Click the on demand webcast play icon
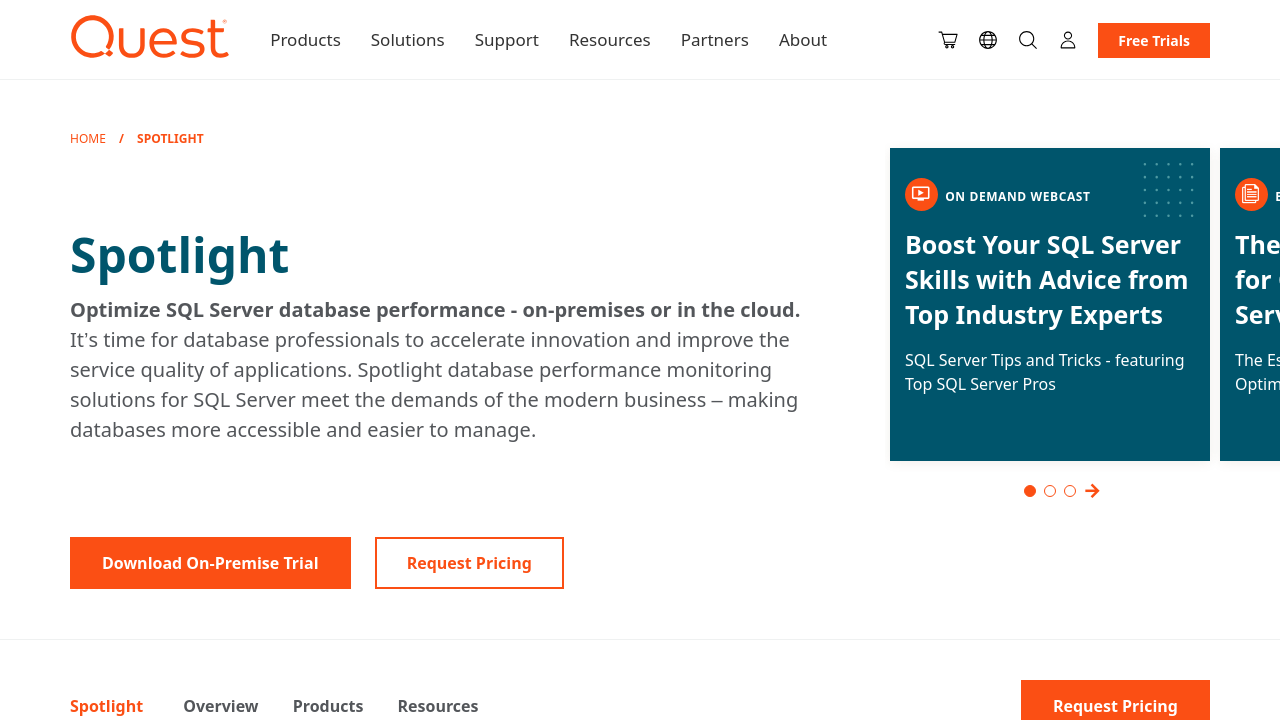1280x720 pixels. click(921, 194)
